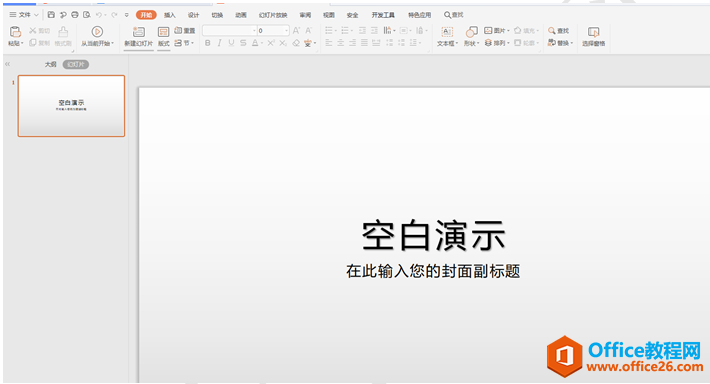Click the Reset (重置) button
The height and width of the screenshot is (384, 710).
click(x=185, y=30)
